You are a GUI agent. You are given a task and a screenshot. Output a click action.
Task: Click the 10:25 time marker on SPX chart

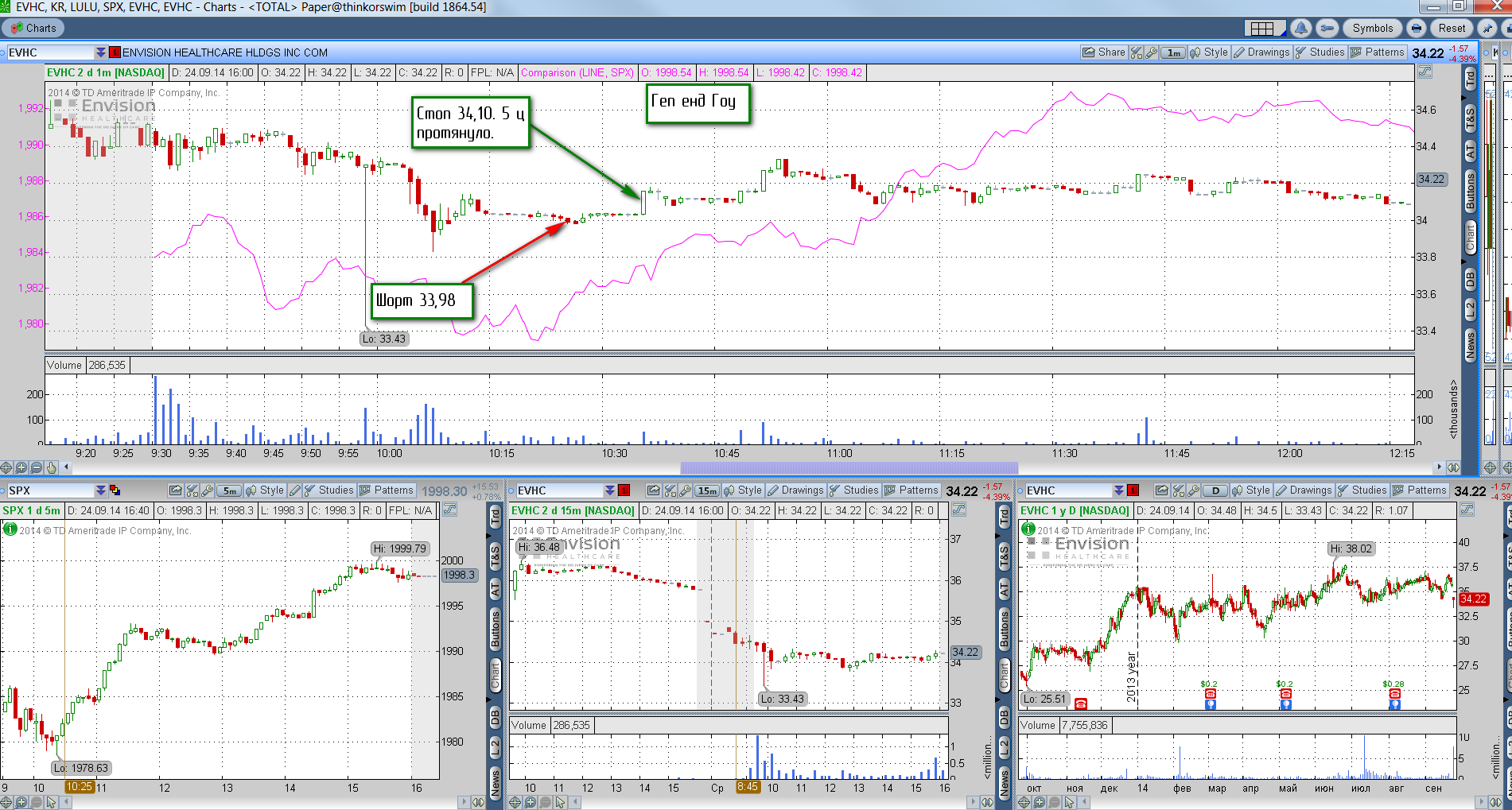pyautogui.click(x=80, y=787)
